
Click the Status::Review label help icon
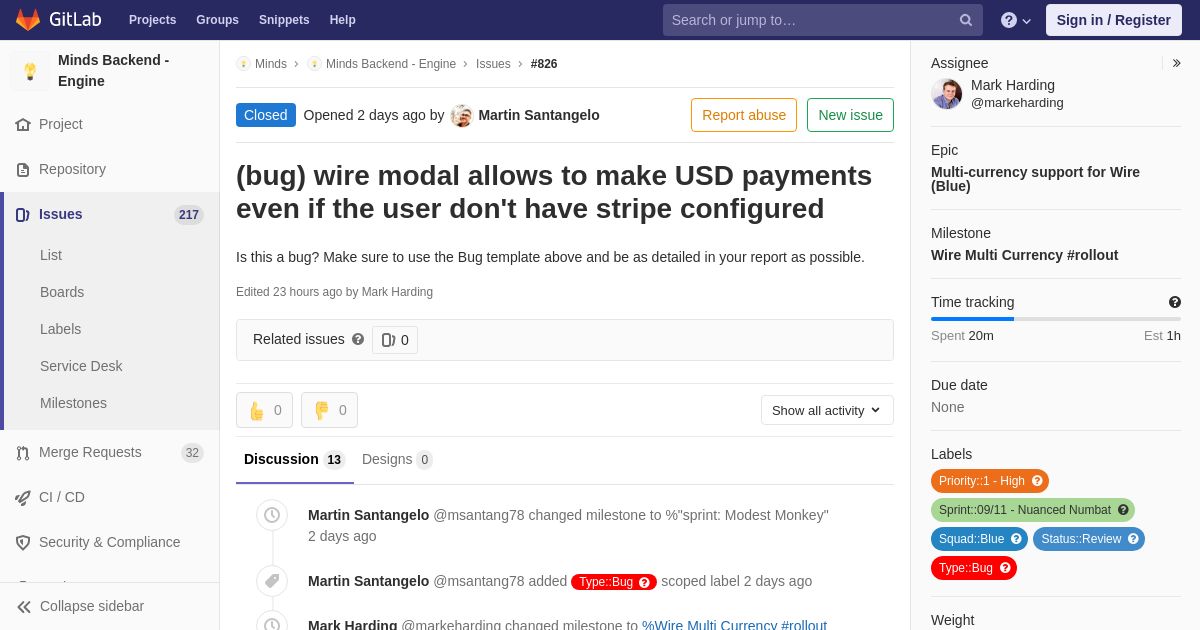click(x=1133, y=539)
